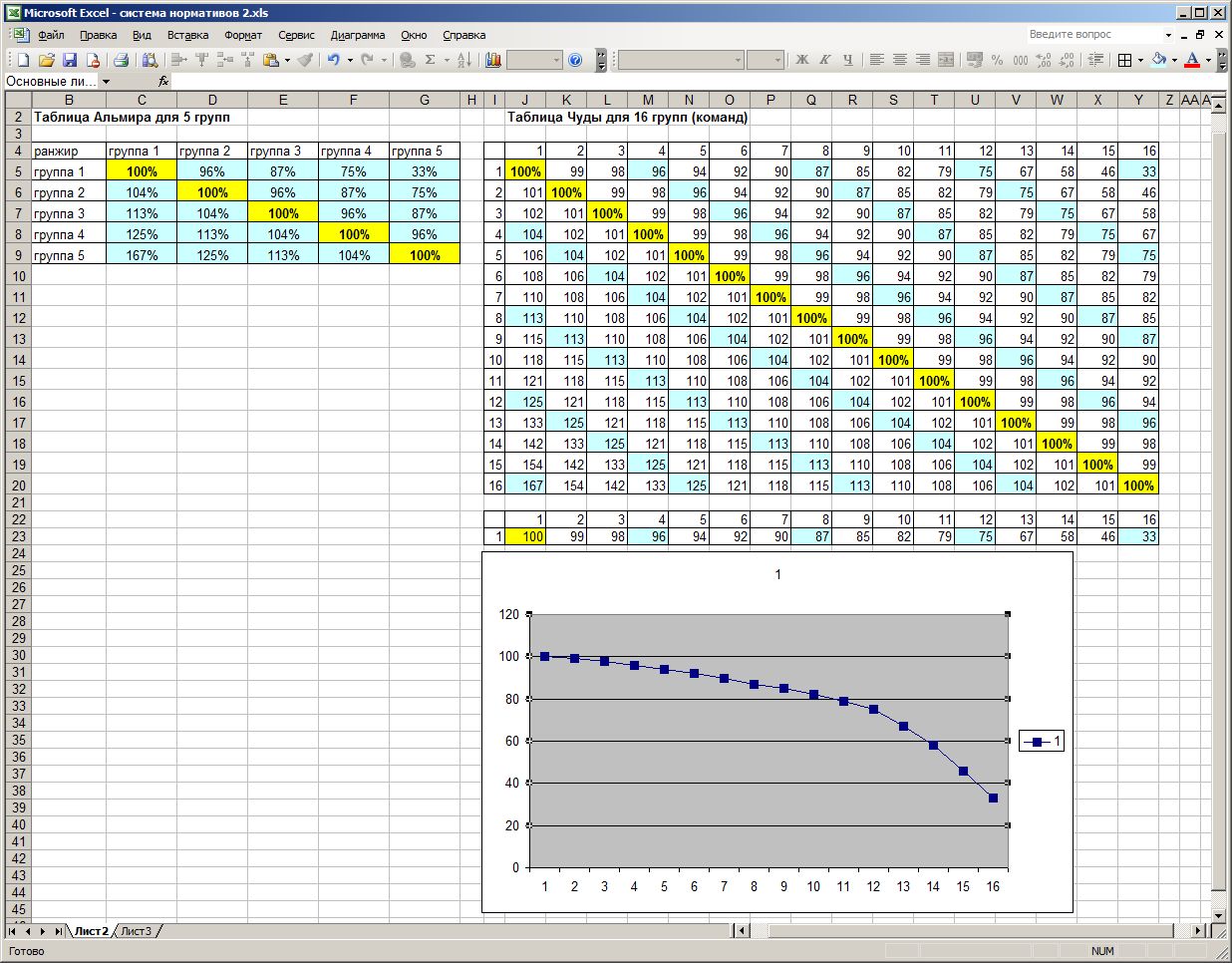Toggle italic formatting (К)
Screen dimensions: 1232x963
[x=825, y=60]
